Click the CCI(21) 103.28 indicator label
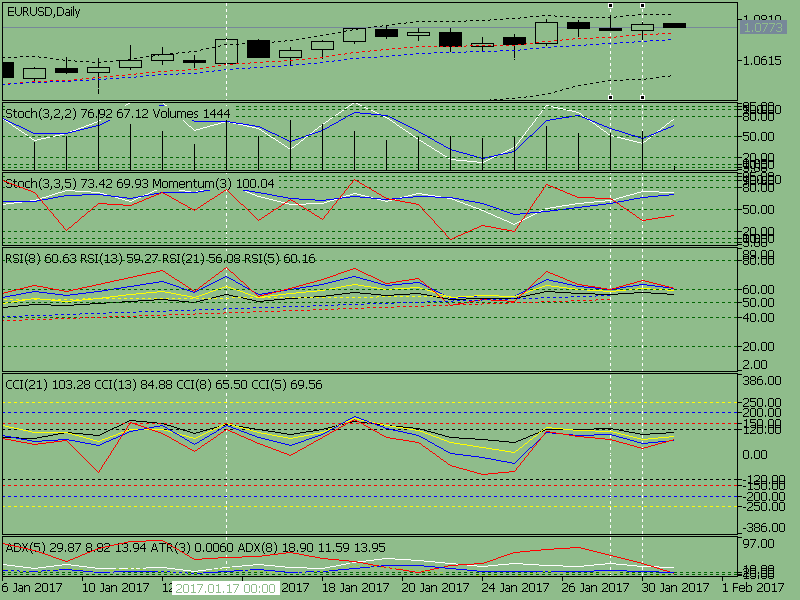 click(x=48, y=385)
